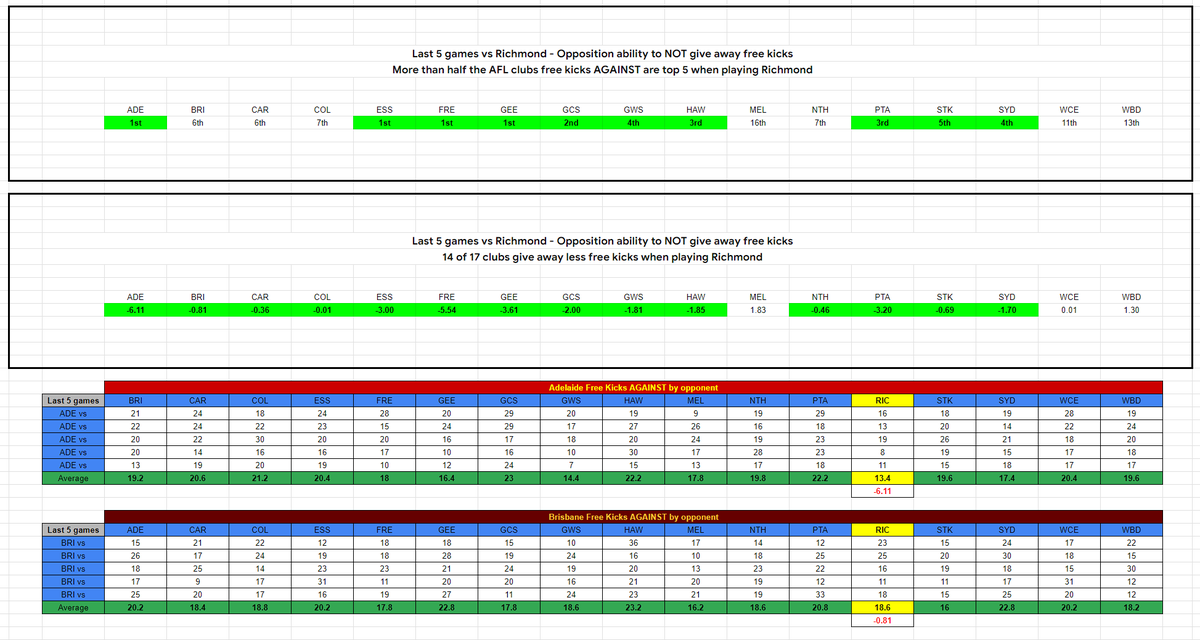Click the '1.83' value under MEL
The height and width of the screenshot is (640, 1200).
point(758,310)
